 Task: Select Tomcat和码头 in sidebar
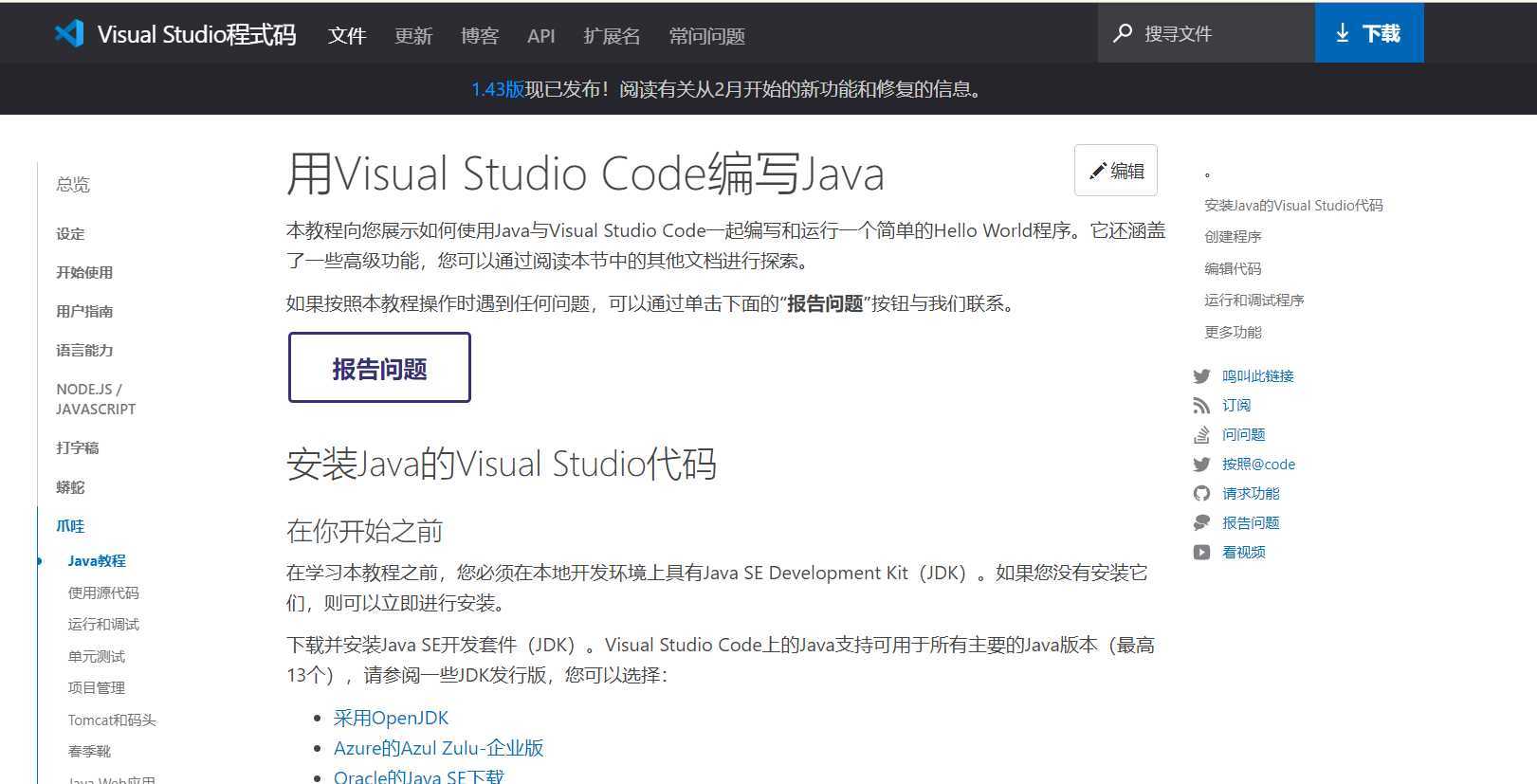pos(112,720)
